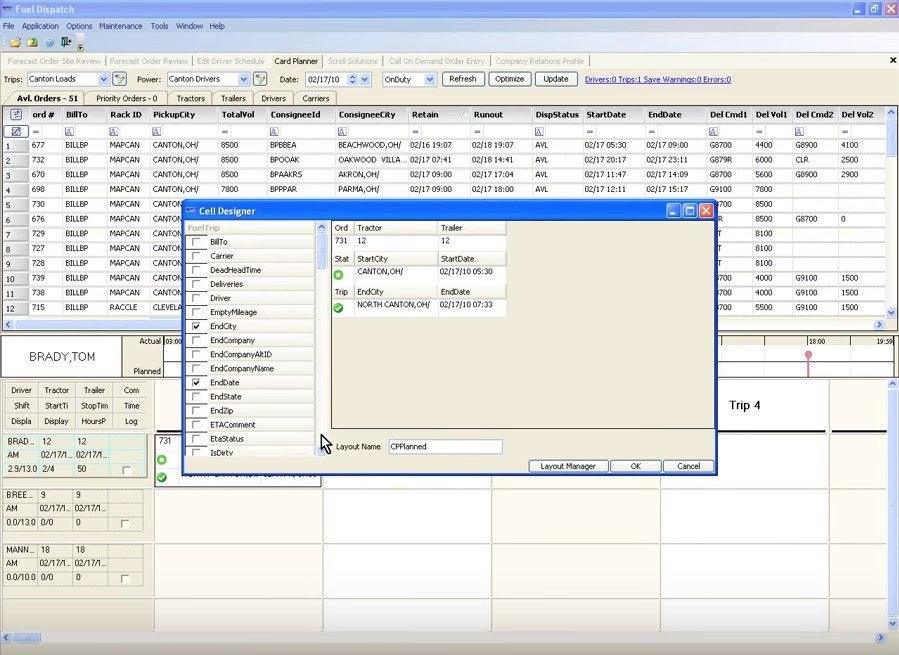This screenshot has width=899, height=655.
Task: Click the Layout Name input field
Action: pos(445,446)
